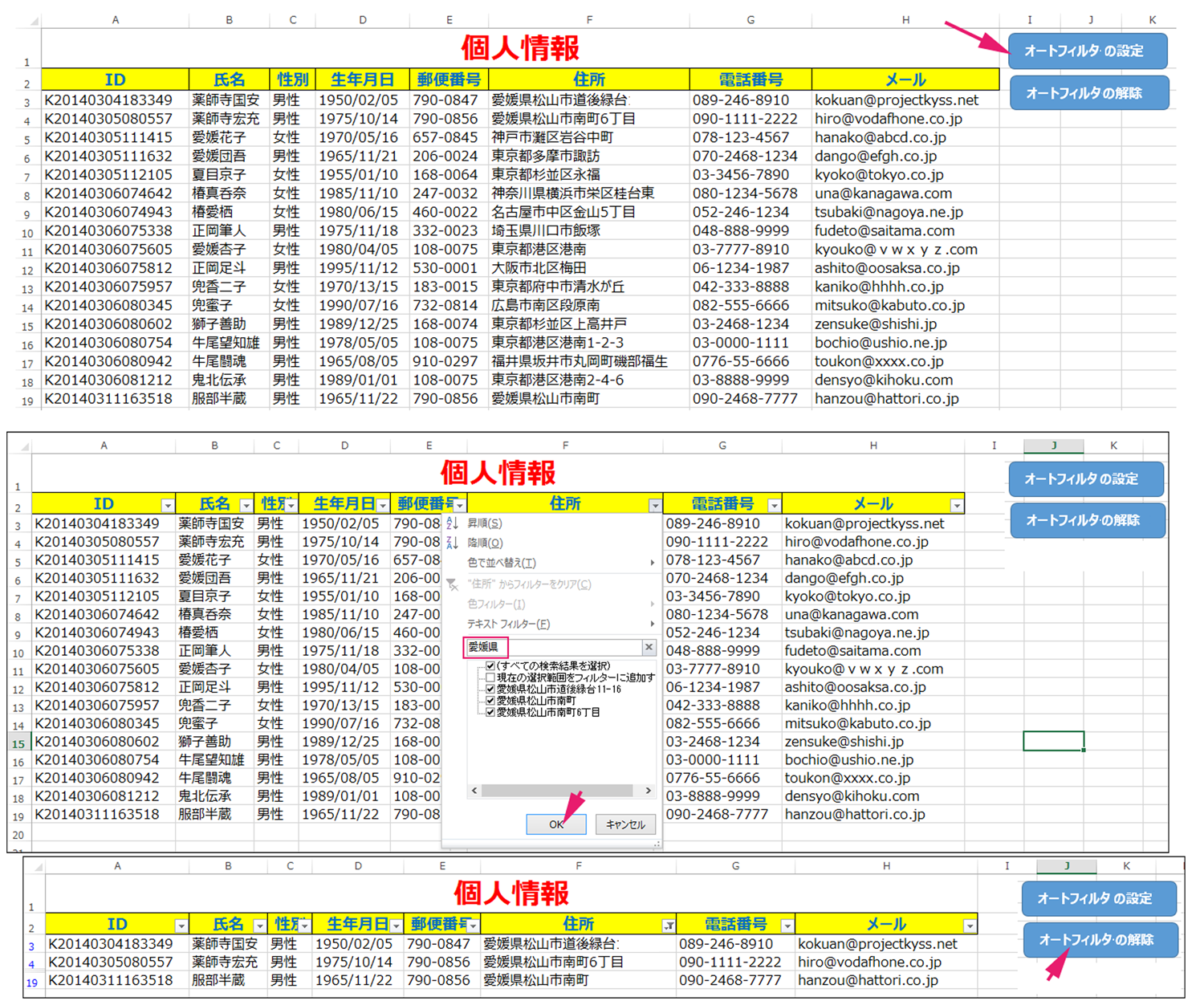Click 大阪市北区梅田 address cell
Viewport: 1204px width, 1001px height.
click(x=588, y=268)
